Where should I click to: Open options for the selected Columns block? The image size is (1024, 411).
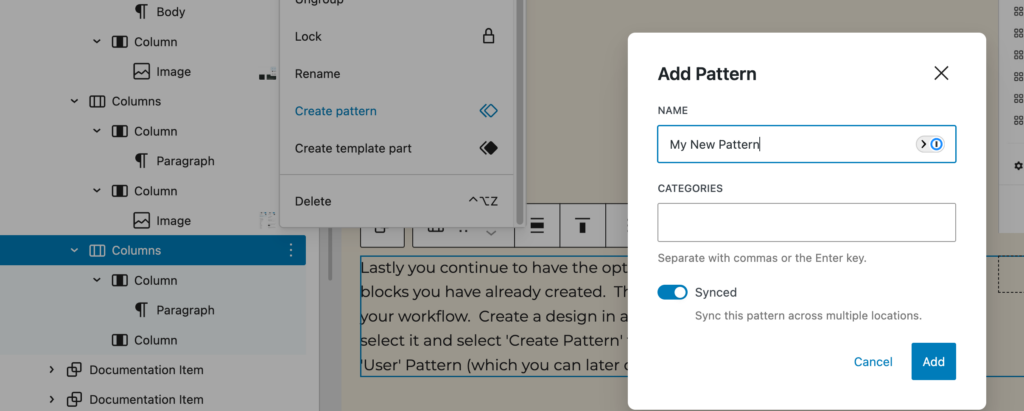click(x=291, y=250)
